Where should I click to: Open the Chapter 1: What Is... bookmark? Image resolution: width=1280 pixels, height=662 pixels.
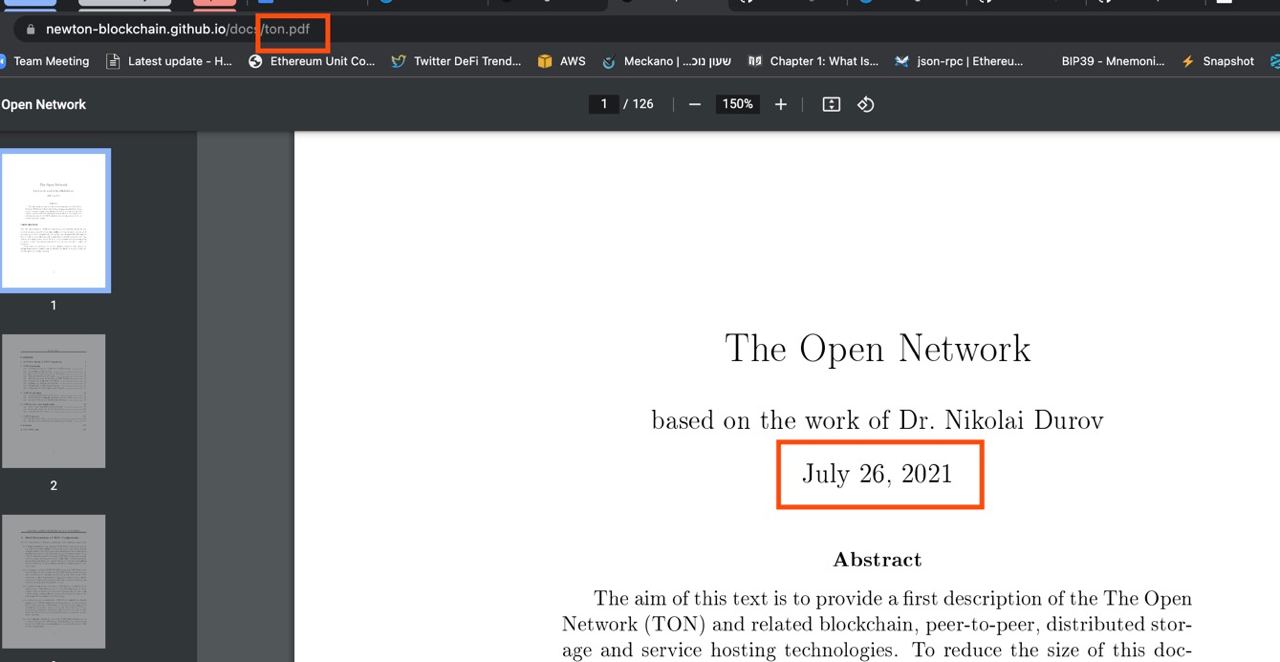[813, 61]
